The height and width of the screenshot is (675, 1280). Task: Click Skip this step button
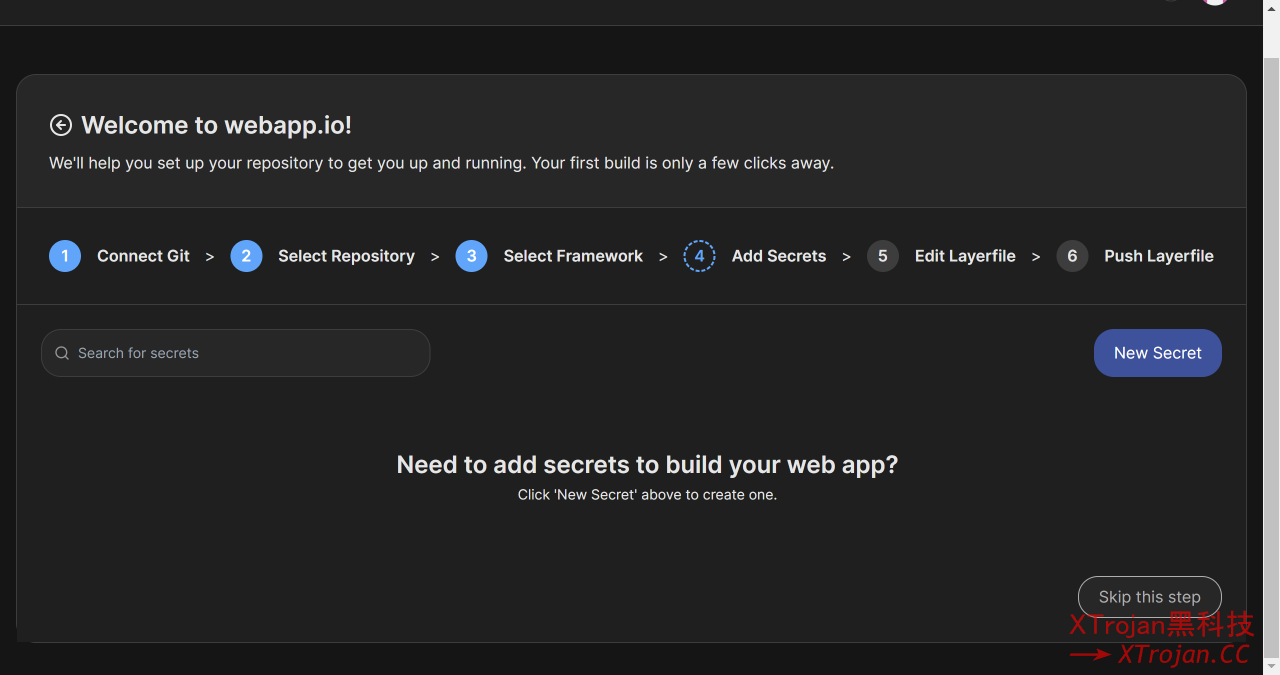coord(1150,597)
